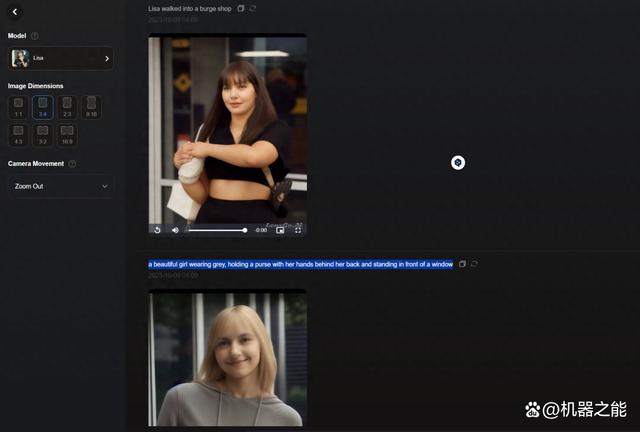The height and width of the screenshot is (432, 640).
Task: Regenerate the 'Lisa walked into a burge shop' video
Action: click(x=253, y=8)
